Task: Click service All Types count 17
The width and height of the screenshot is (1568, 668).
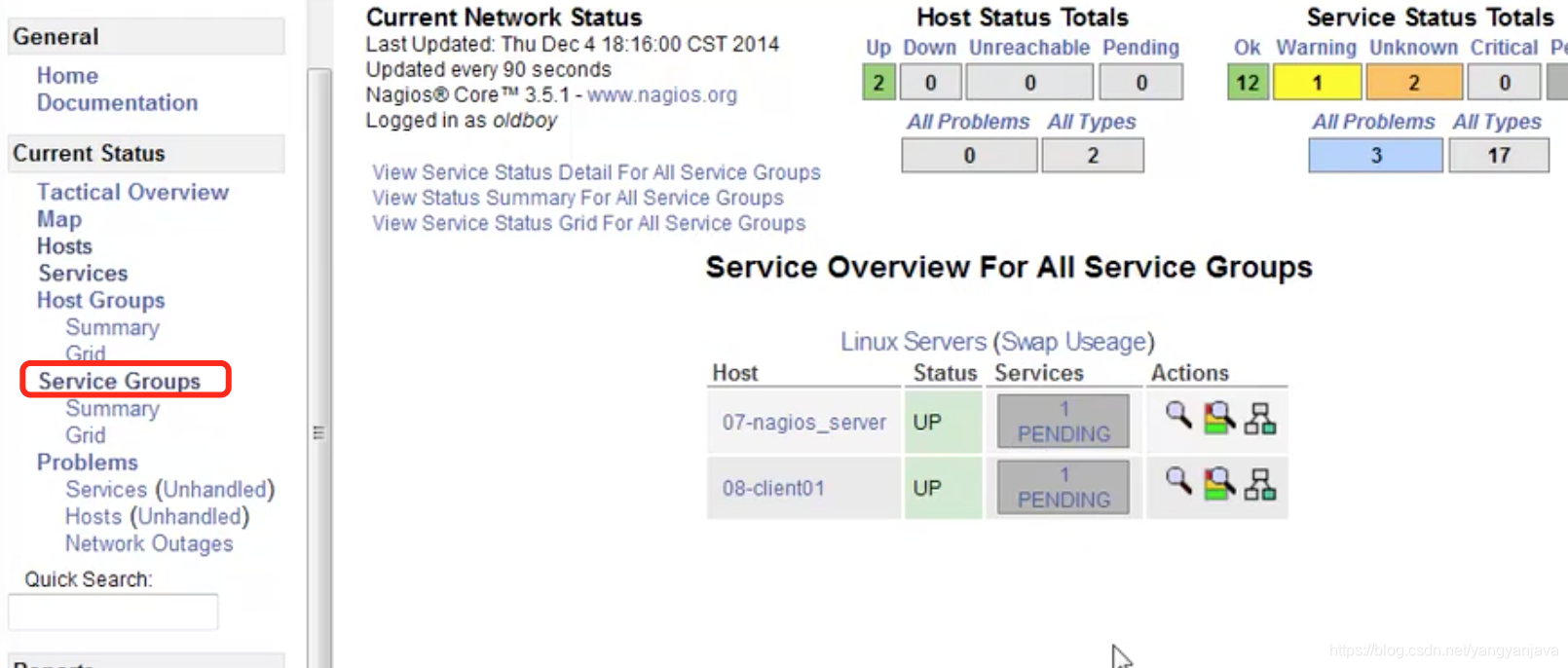Action: [x=1499, y=156]
